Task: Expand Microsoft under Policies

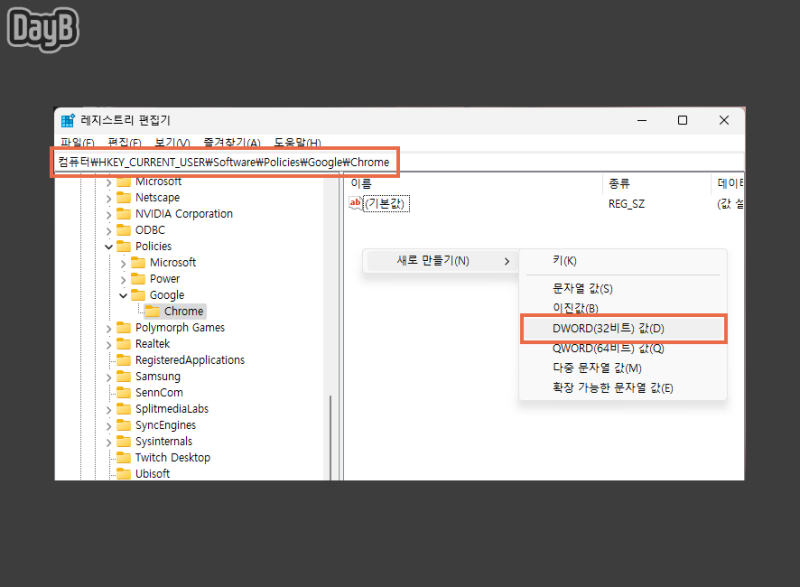Action: [123, 264]
